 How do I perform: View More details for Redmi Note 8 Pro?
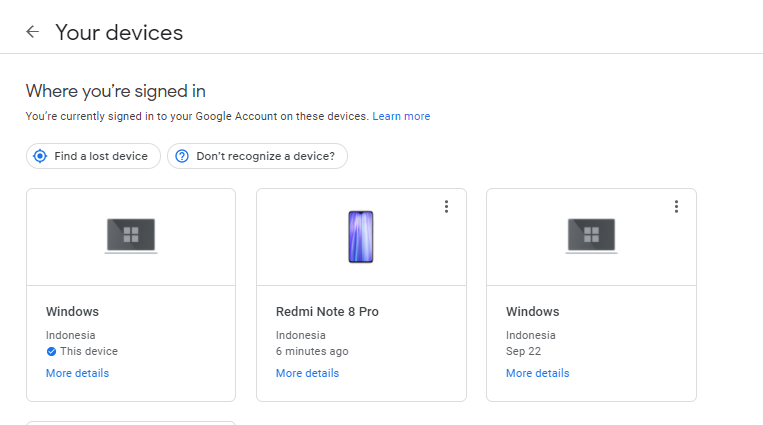(307, 374)
